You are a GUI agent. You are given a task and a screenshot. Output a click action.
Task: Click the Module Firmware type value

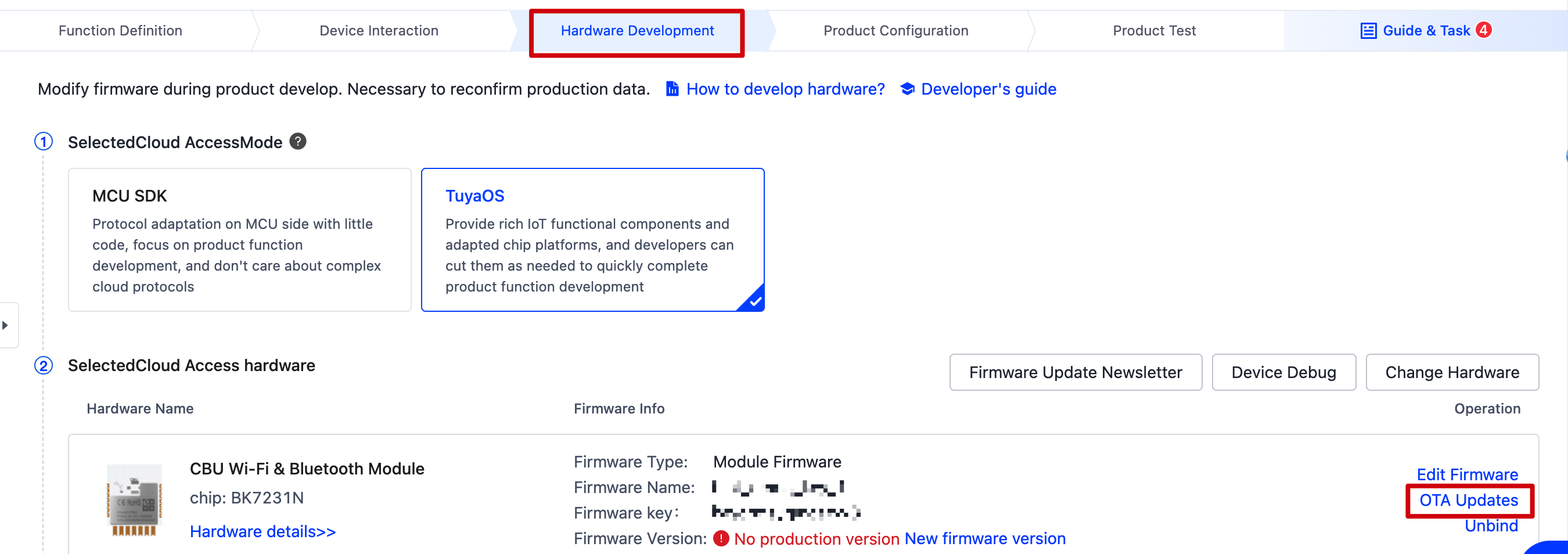point(777,462)
